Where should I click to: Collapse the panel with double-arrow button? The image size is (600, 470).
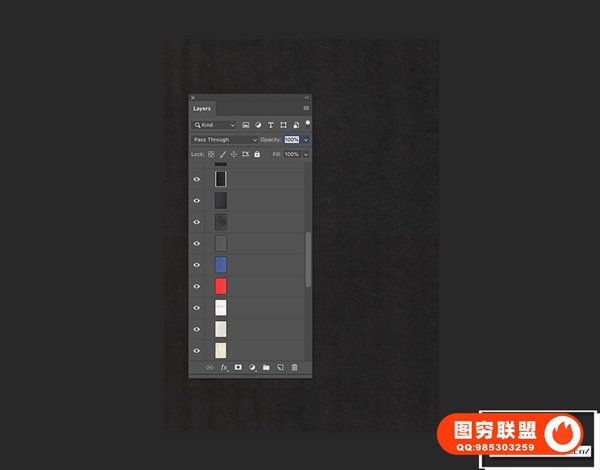[x=307, y=97]
